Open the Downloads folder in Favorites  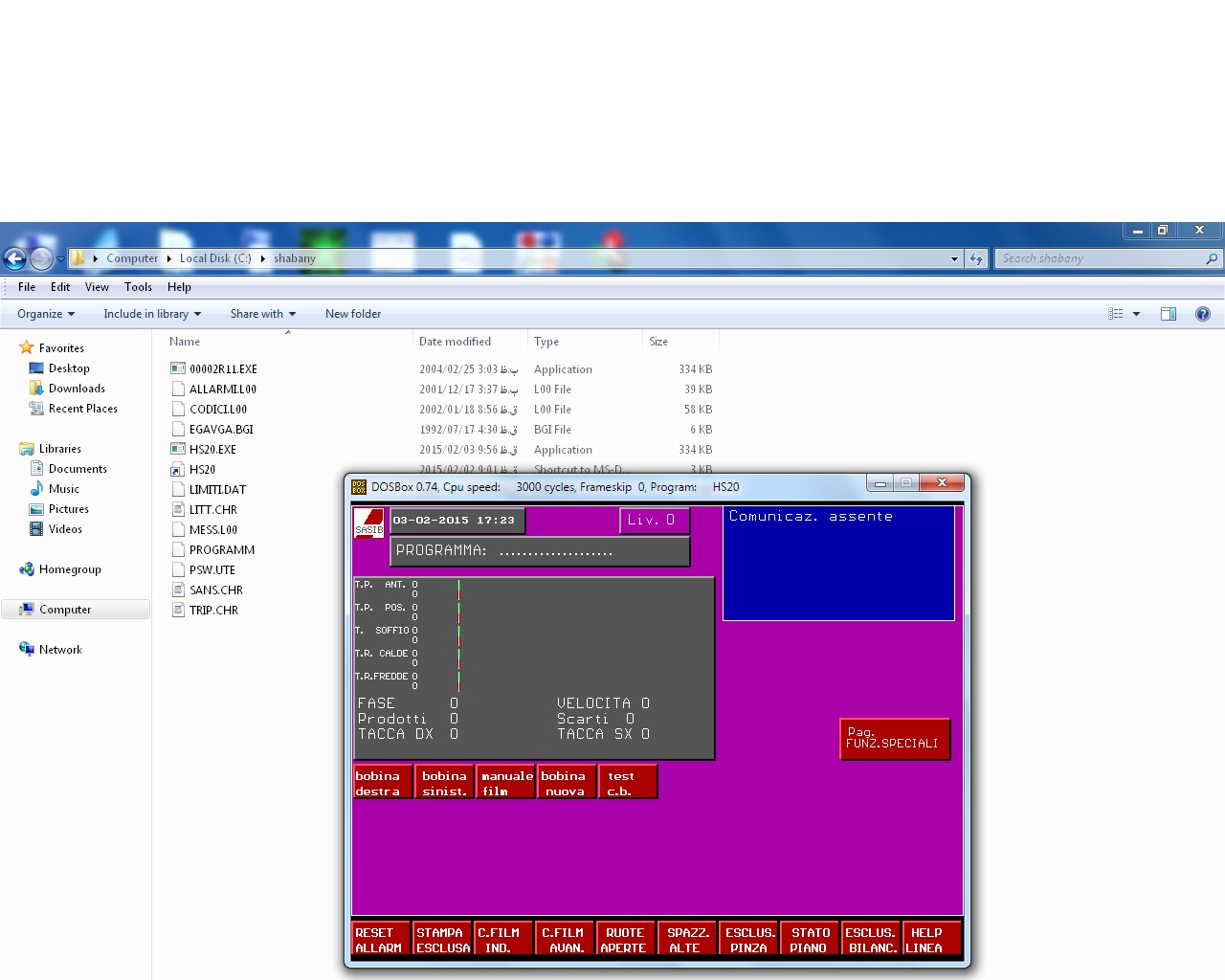click(x=77, y=389)
